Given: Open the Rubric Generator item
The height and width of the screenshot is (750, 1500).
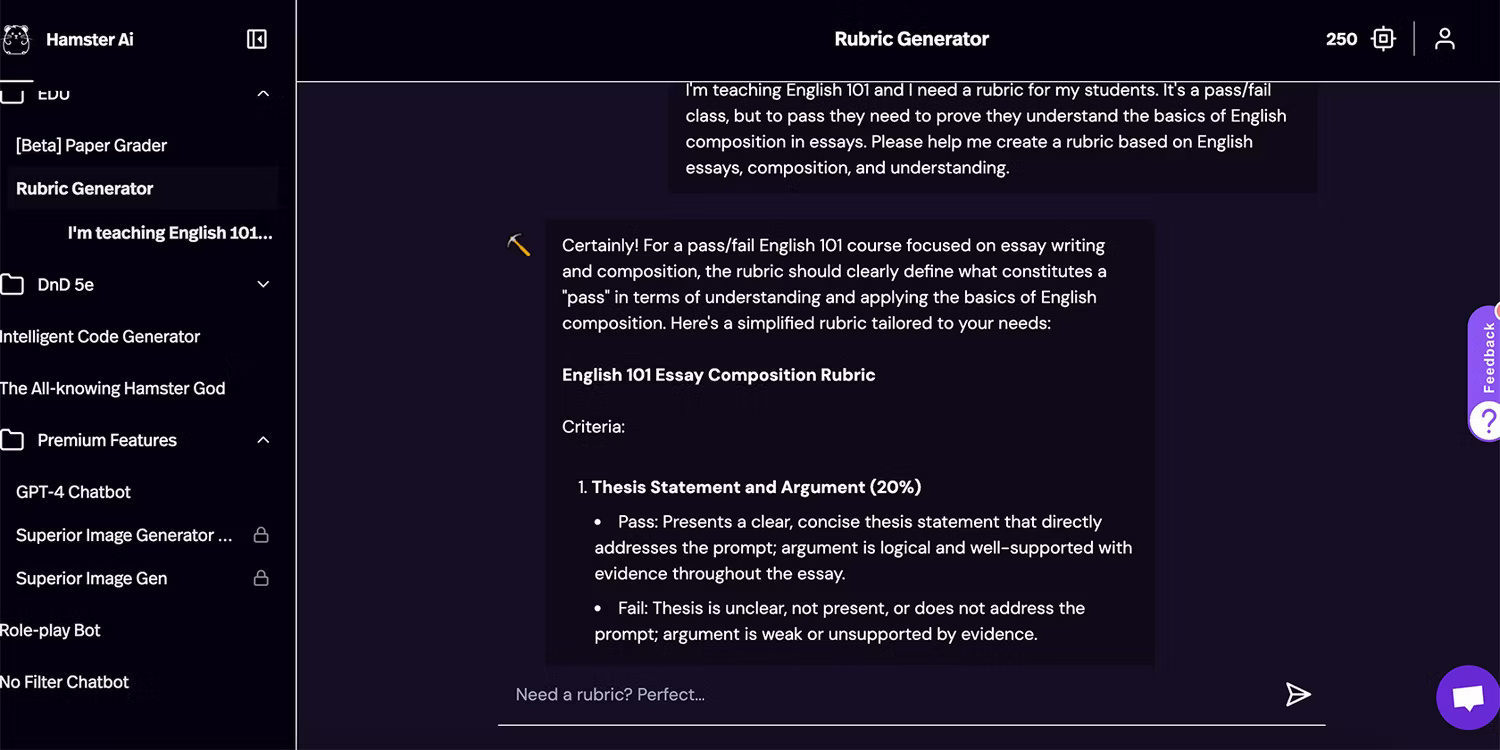Looking at the screenshot, I should click(85, 188).
